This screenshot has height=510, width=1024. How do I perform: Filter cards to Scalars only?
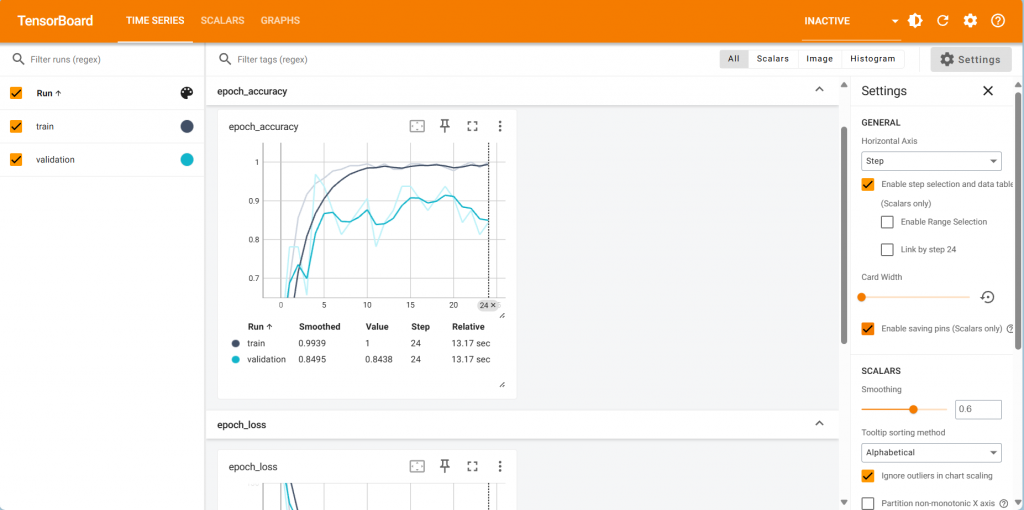coord(773,59)
